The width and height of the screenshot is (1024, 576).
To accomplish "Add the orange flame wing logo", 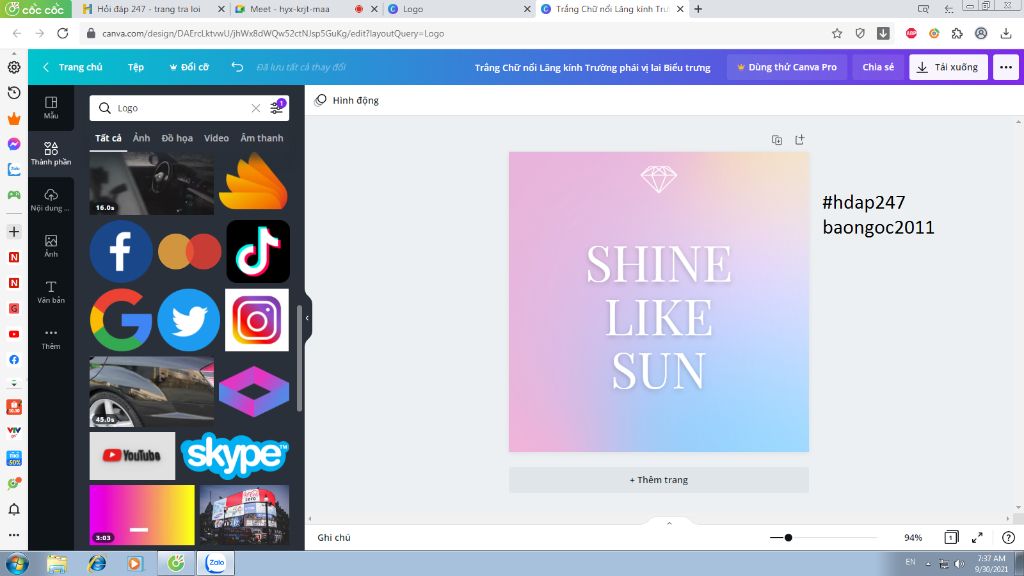I will (x=253, y=182).
